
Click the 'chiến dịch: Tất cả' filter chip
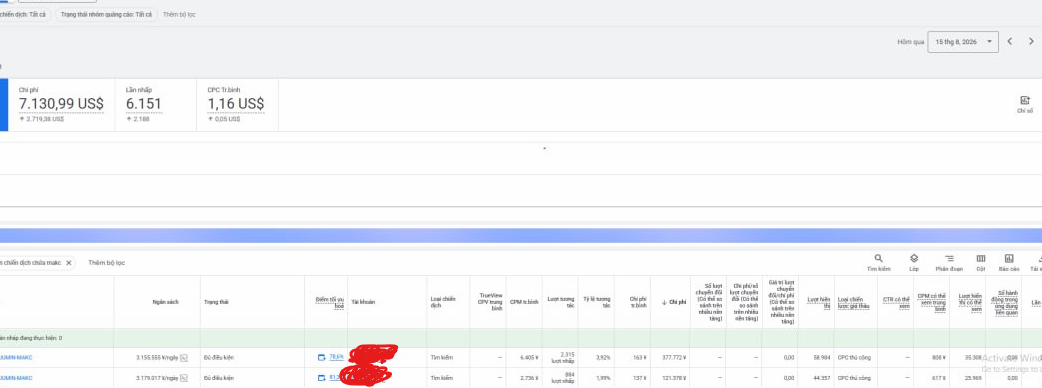click(x=24, y=14)
